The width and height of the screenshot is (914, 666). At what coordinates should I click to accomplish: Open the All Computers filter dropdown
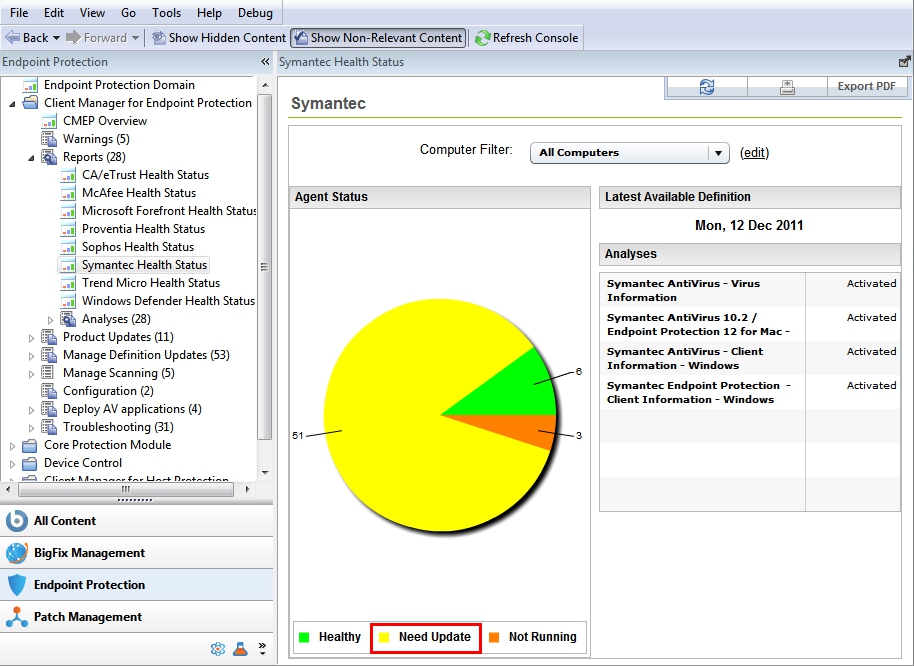coord(718,153)
